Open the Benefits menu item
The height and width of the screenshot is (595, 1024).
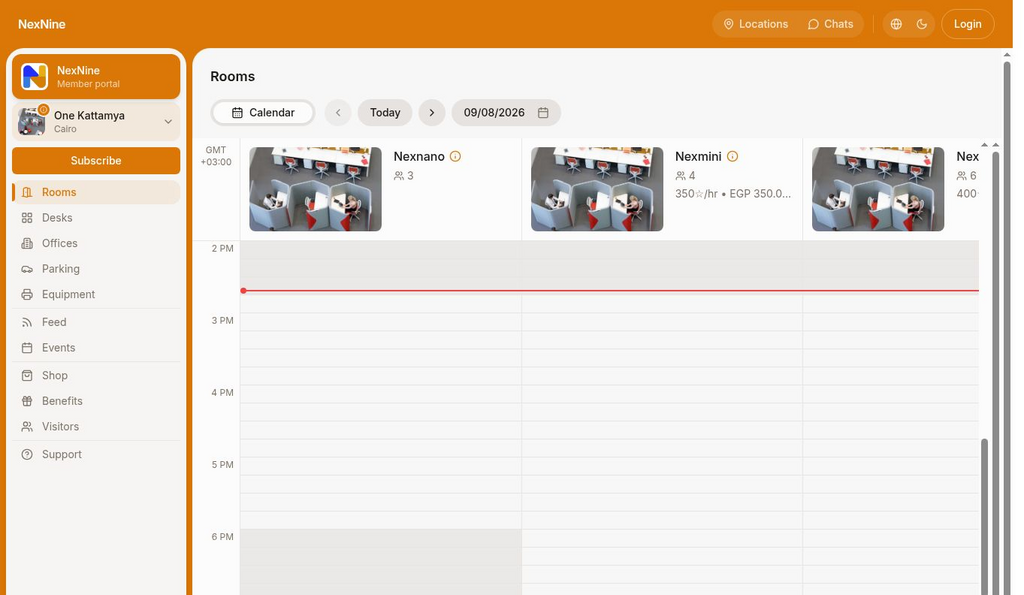pyautogui.click(x=96, y=401)
